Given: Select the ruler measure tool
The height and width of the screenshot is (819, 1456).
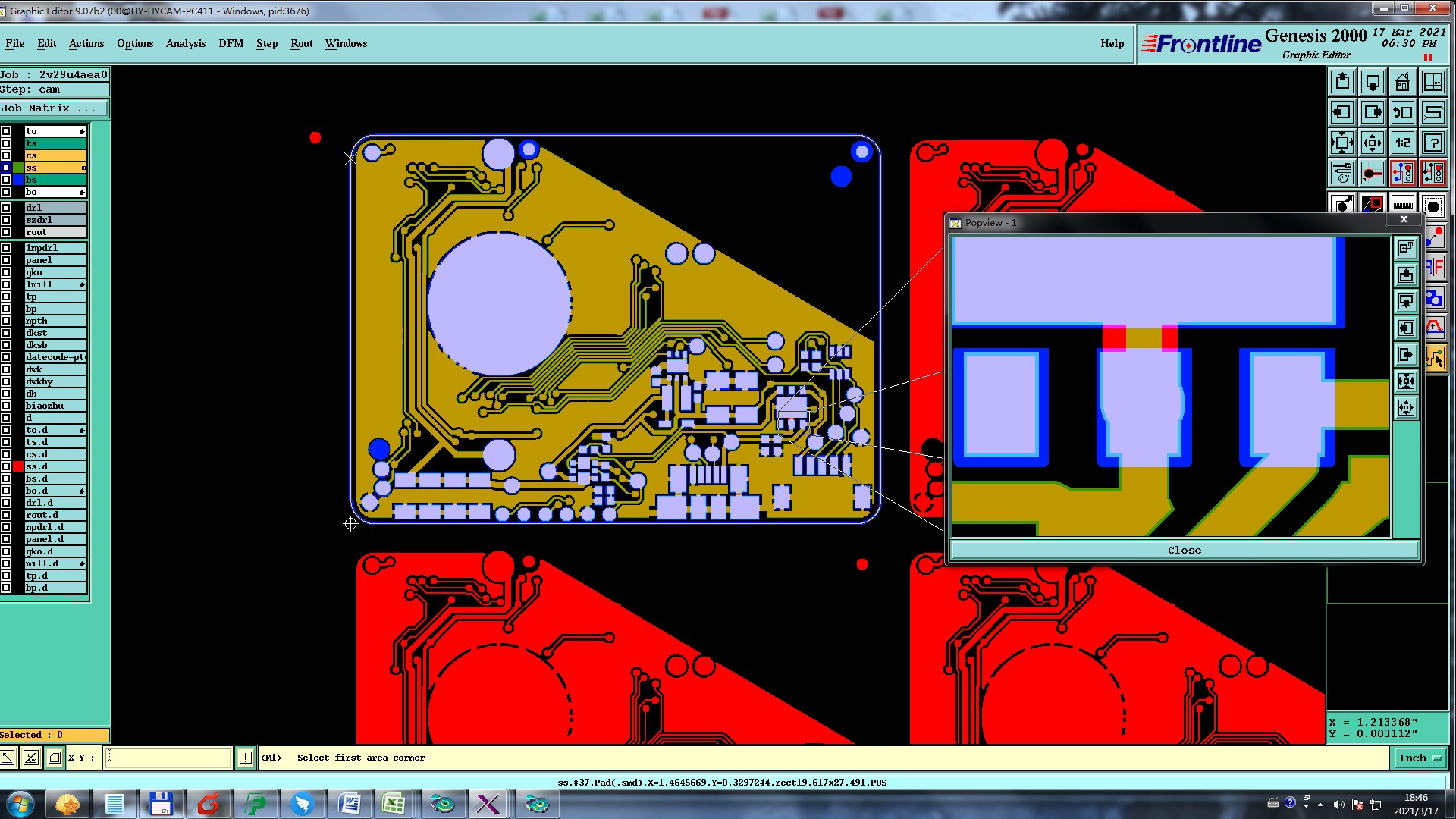Looking at the screenshot, I should (1402, 205).
